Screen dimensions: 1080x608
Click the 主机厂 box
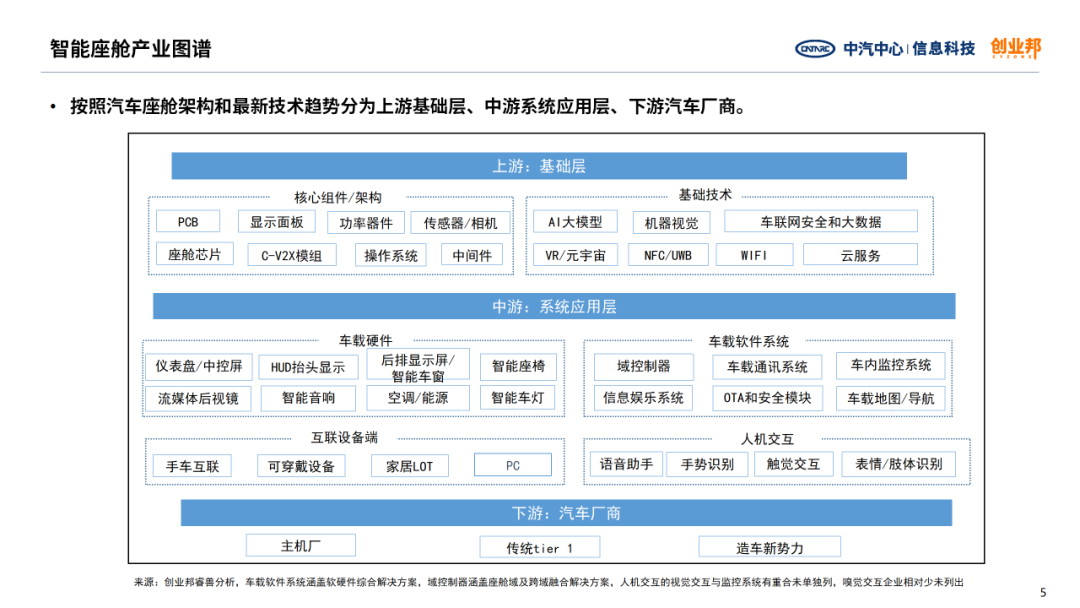pos(300,546)
